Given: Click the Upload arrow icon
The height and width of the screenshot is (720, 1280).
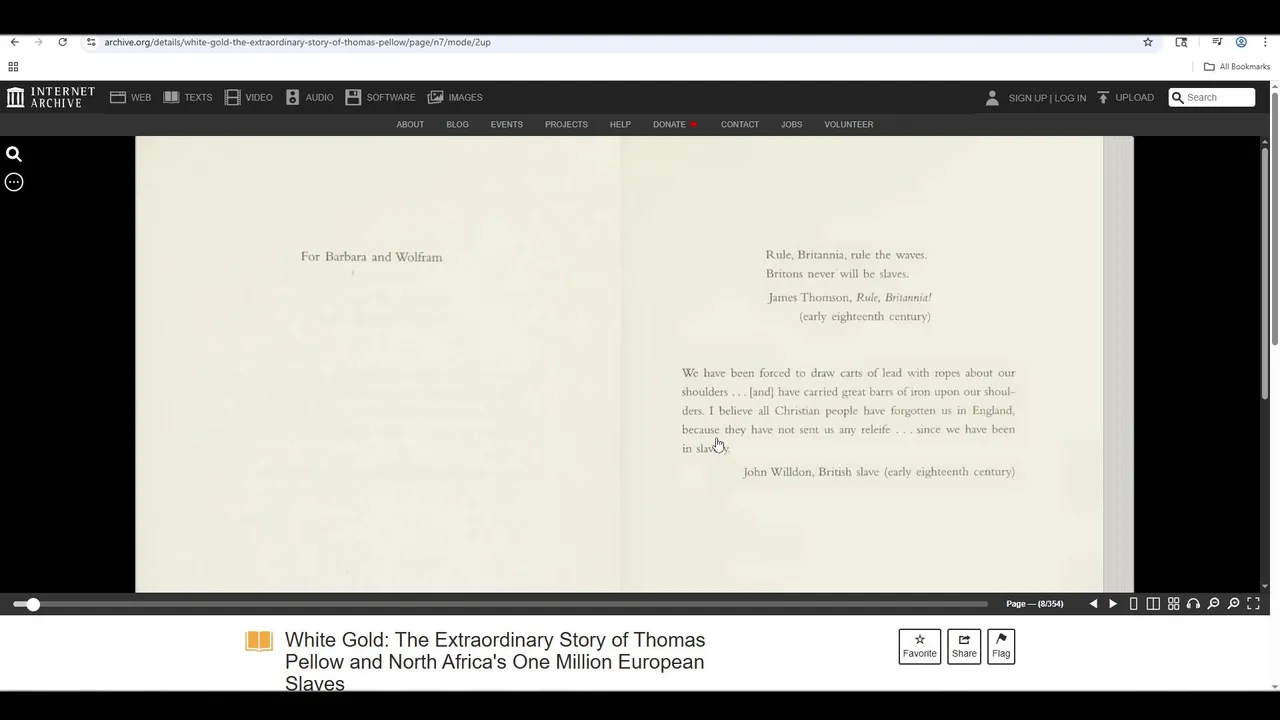Looking at the screenshot, I should [x=1103, y=97].
